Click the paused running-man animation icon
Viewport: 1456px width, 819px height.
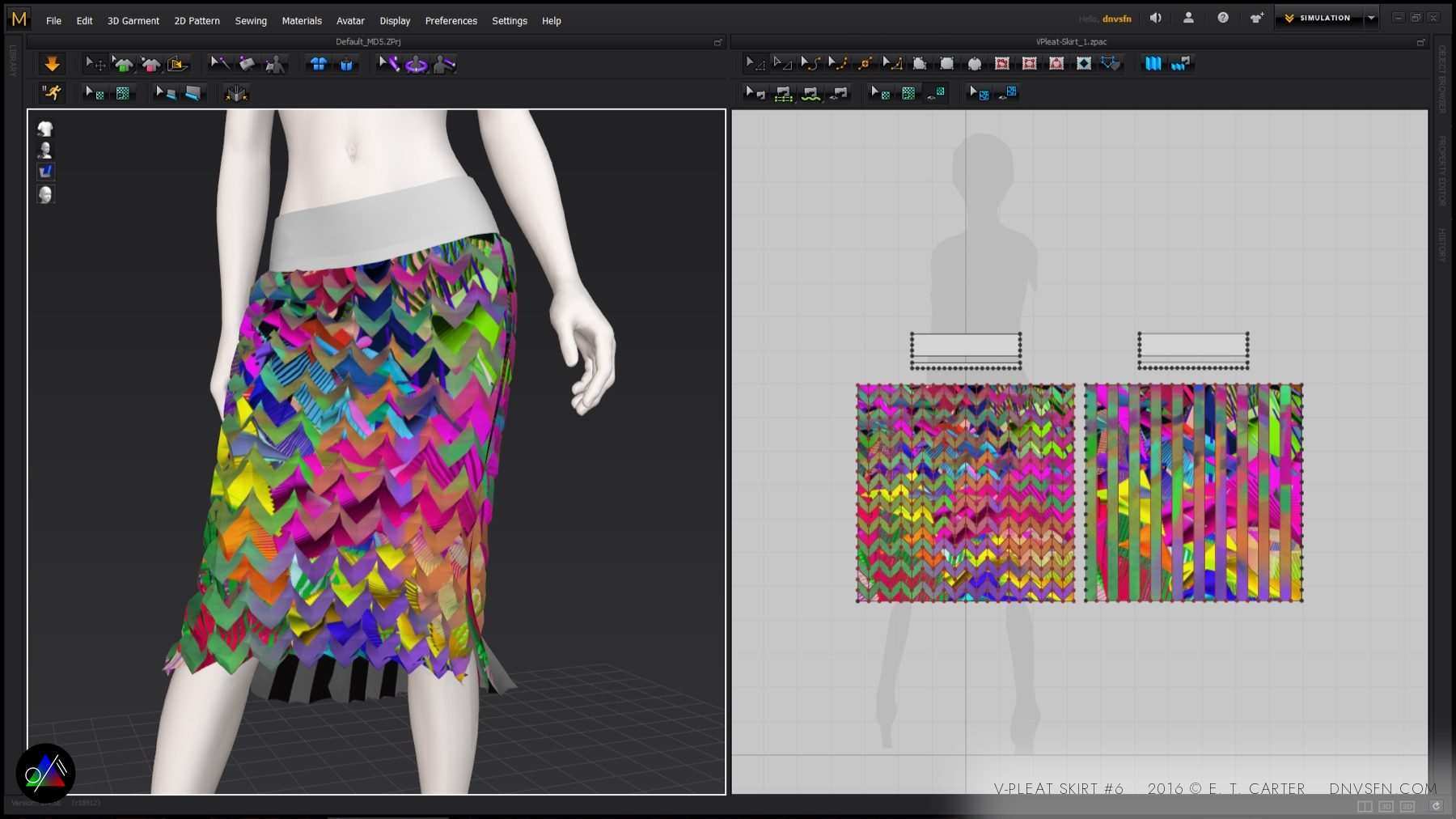point(52,93)
